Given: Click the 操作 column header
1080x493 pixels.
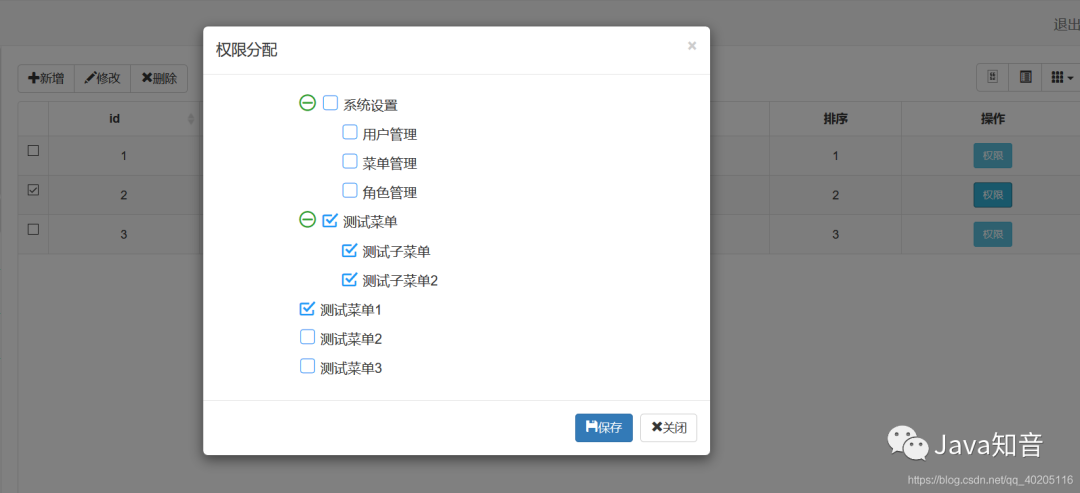Looking at the screenshot, I should tap(993, 118).
